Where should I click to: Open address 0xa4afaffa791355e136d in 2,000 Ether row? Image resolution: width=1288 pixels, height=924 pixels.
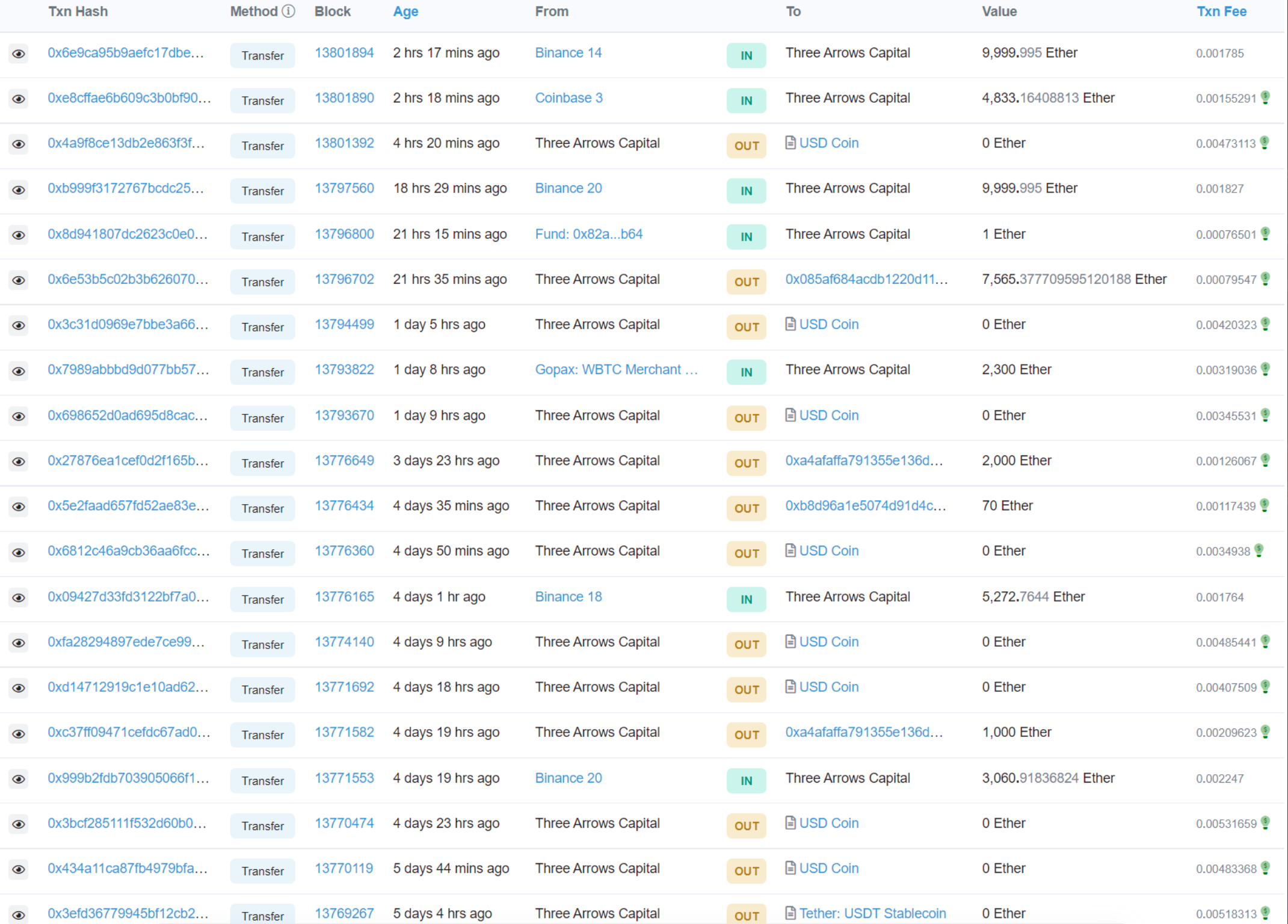(864, 461)
